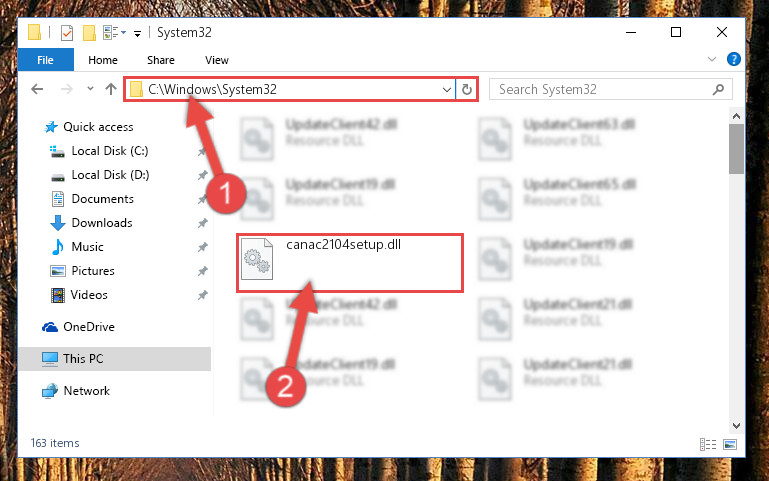Click the New Folder icon in quick access toolbar

pos(89,33)
